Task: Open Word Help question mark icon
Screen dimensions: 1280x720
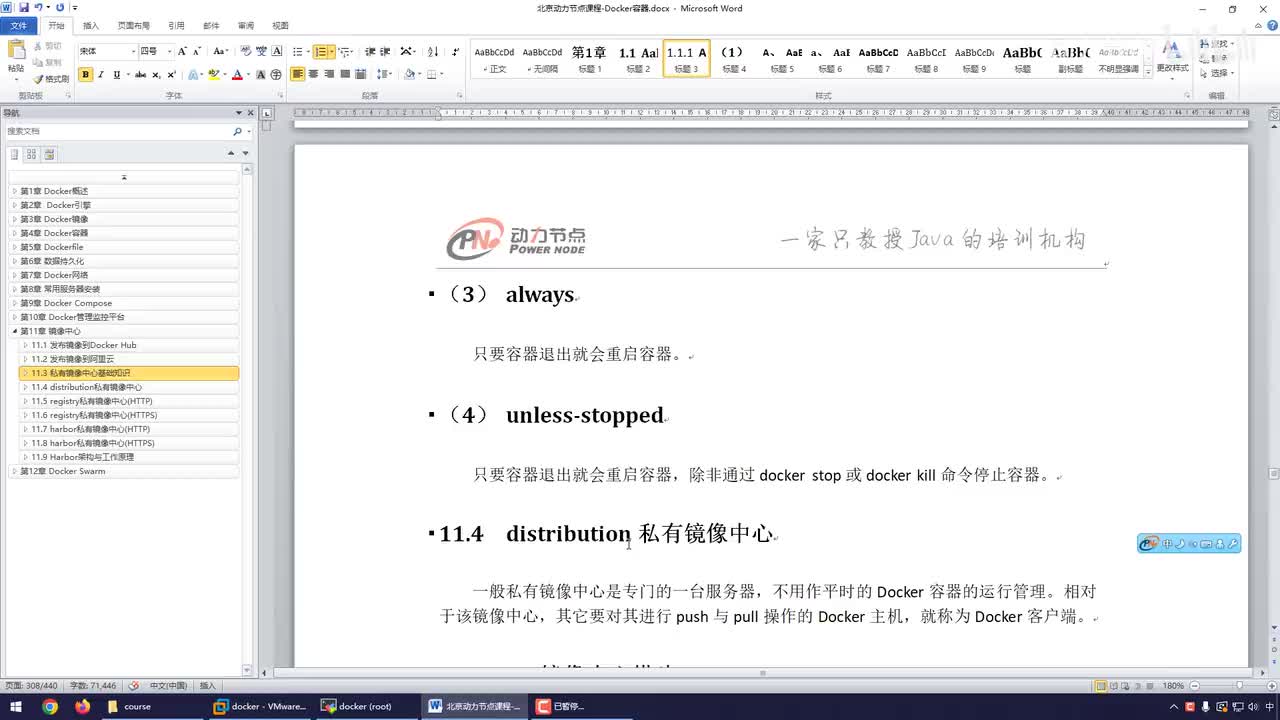Action: (x=1271, y=26)
